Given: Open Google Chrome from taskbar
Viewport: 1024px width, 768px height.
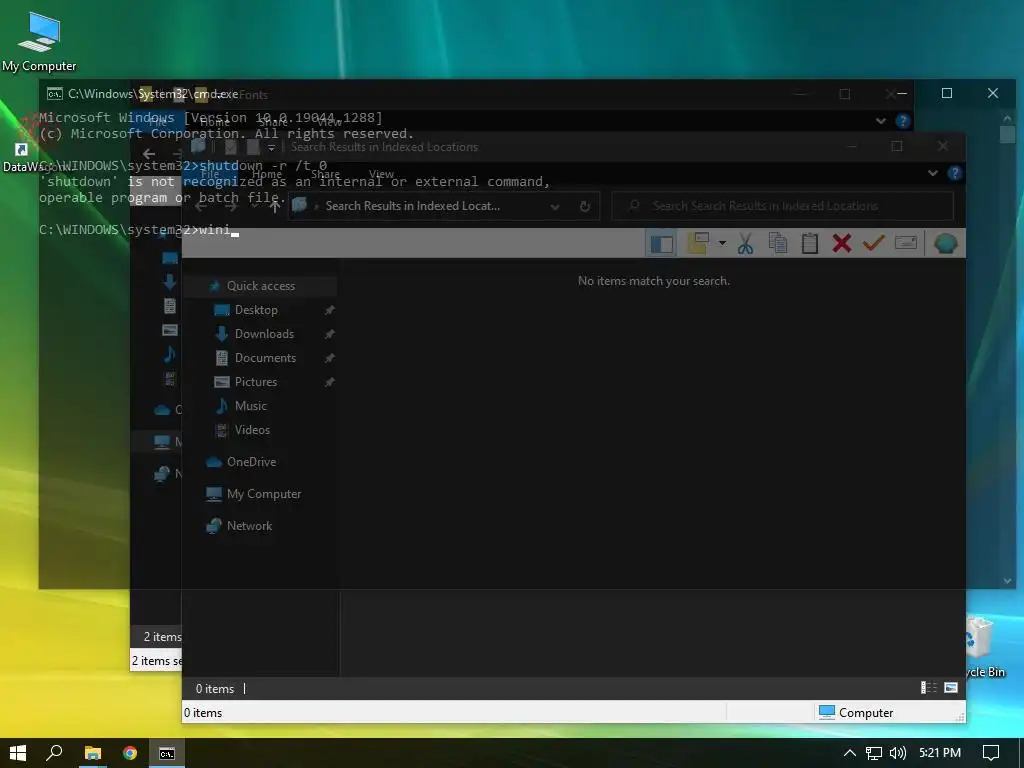Looking at the screenshot, I should coord(130,753).
